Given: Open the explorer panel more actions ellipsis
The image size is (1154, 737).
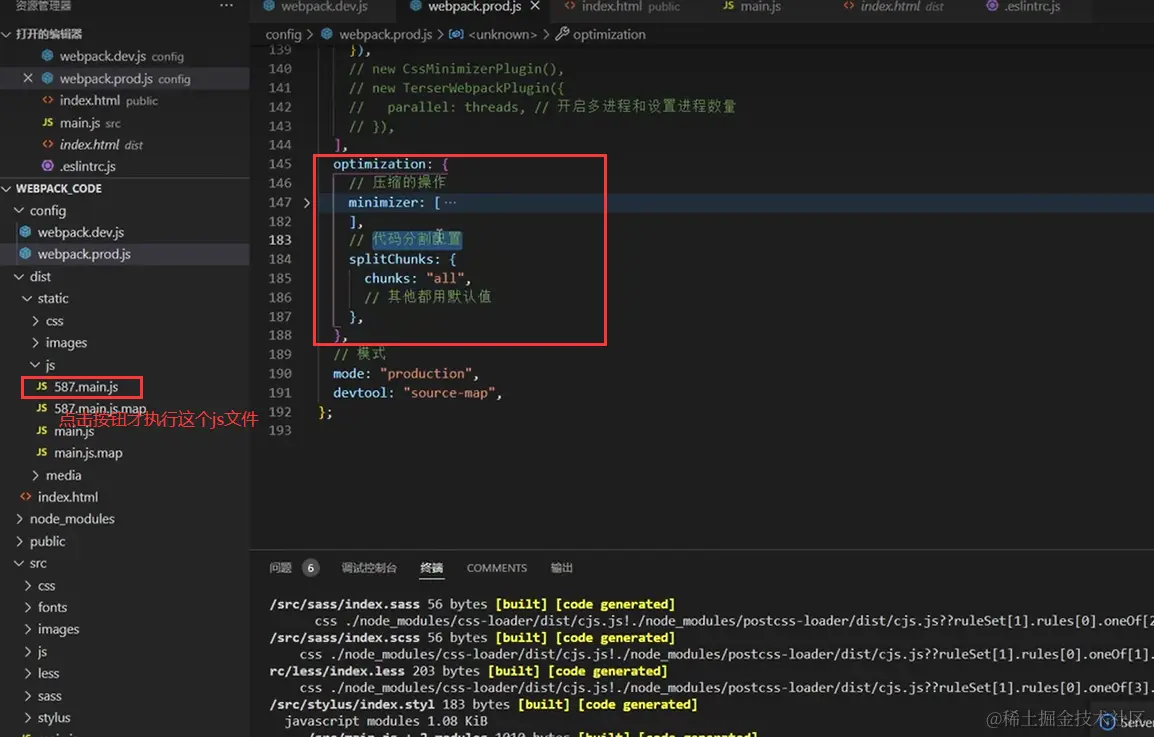Looking at the screenshot, I should pyautogui.click(x=226, y=6).
